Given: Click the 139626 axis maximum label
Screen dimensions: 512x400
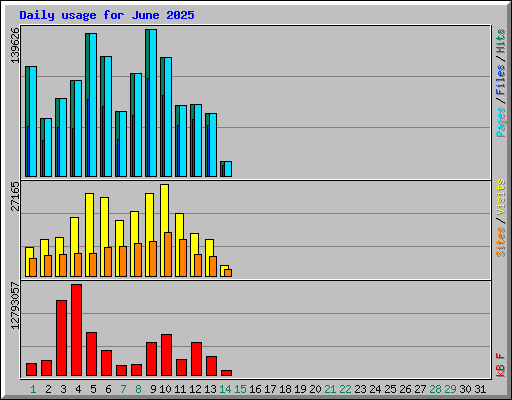Looking at the screenshot, I should (15, 45).
